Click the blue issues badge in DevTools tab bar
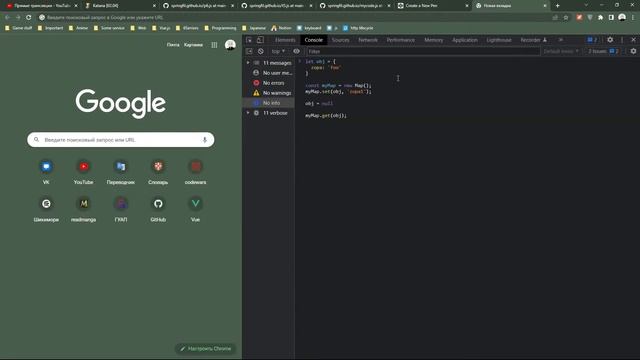Viewport: 640px width, 360px height. (592, 40)
